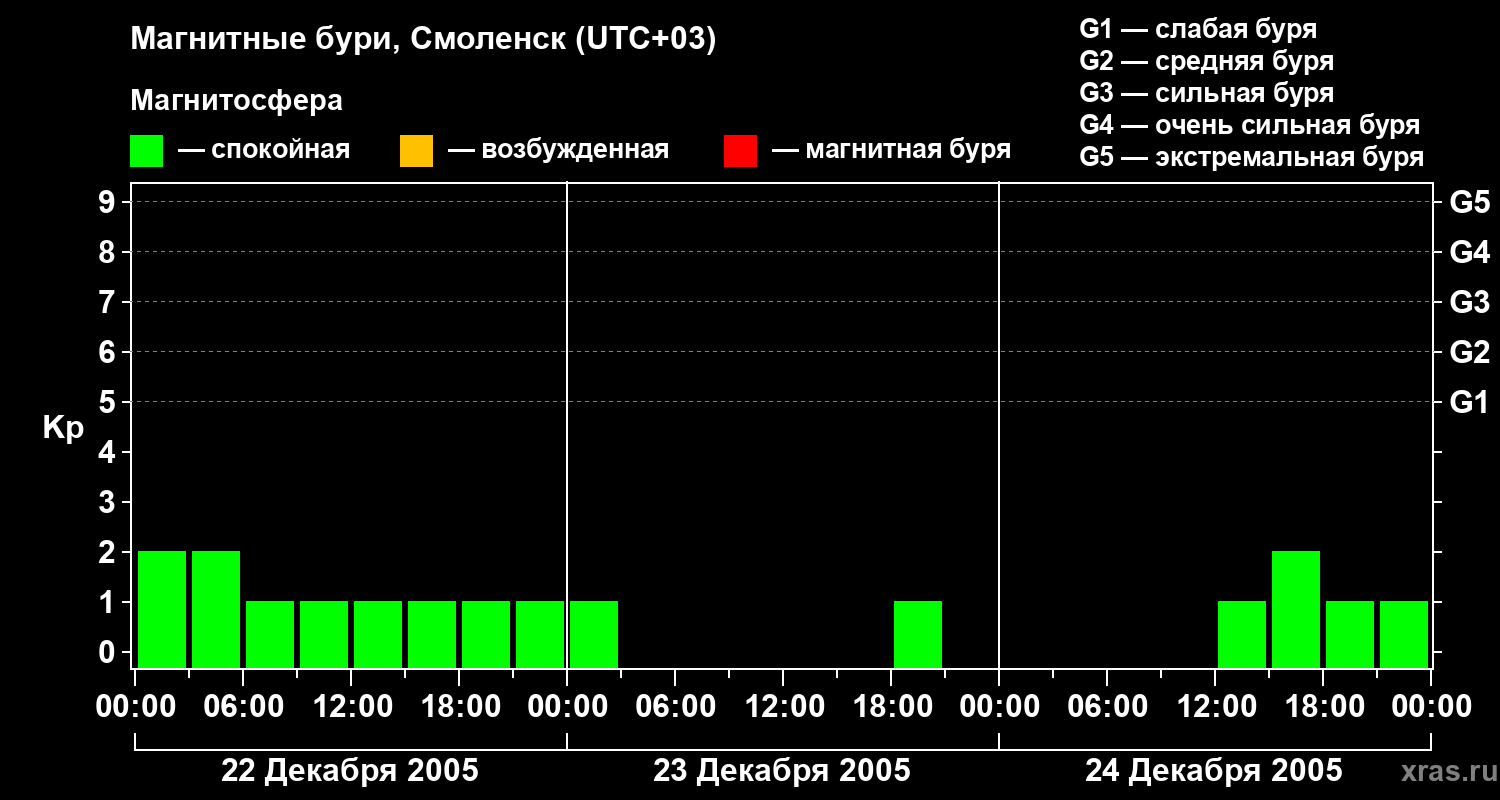Click the '22 Декабря 2005' date label
This screenshot has width=1500, height=800.
(350, 771)
